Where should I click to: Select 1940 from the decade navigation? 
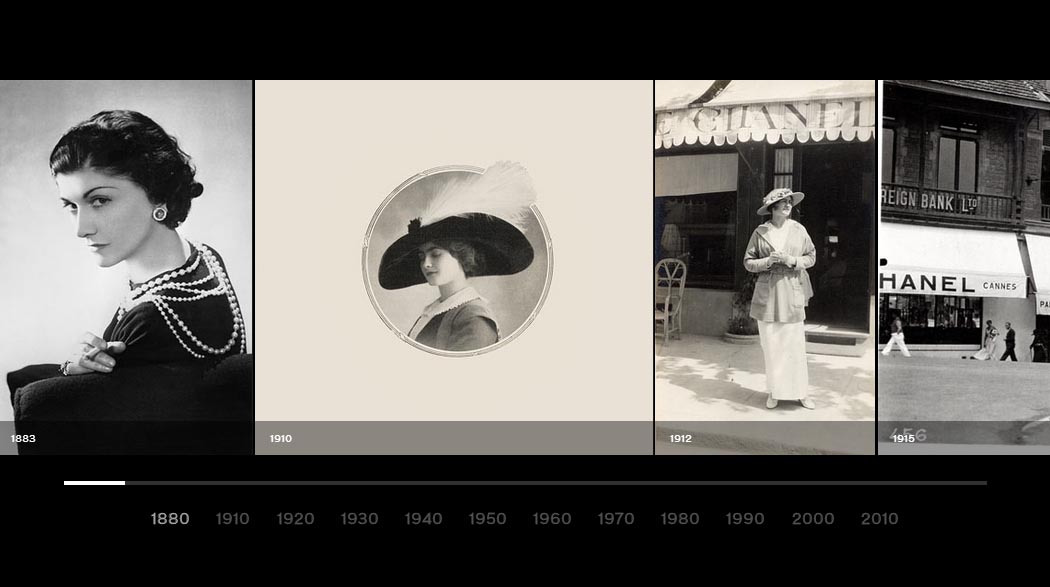pyautogui.click(x=424, y=519)
